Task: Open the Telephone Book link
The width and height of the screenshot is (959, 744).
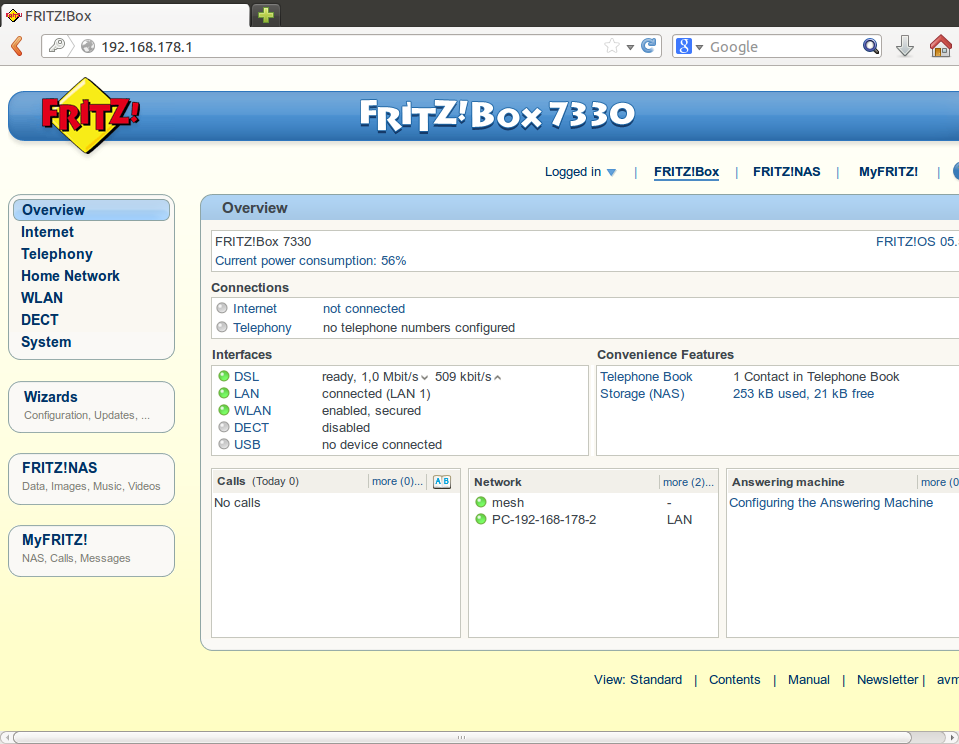Action: [x=646, y=377]
